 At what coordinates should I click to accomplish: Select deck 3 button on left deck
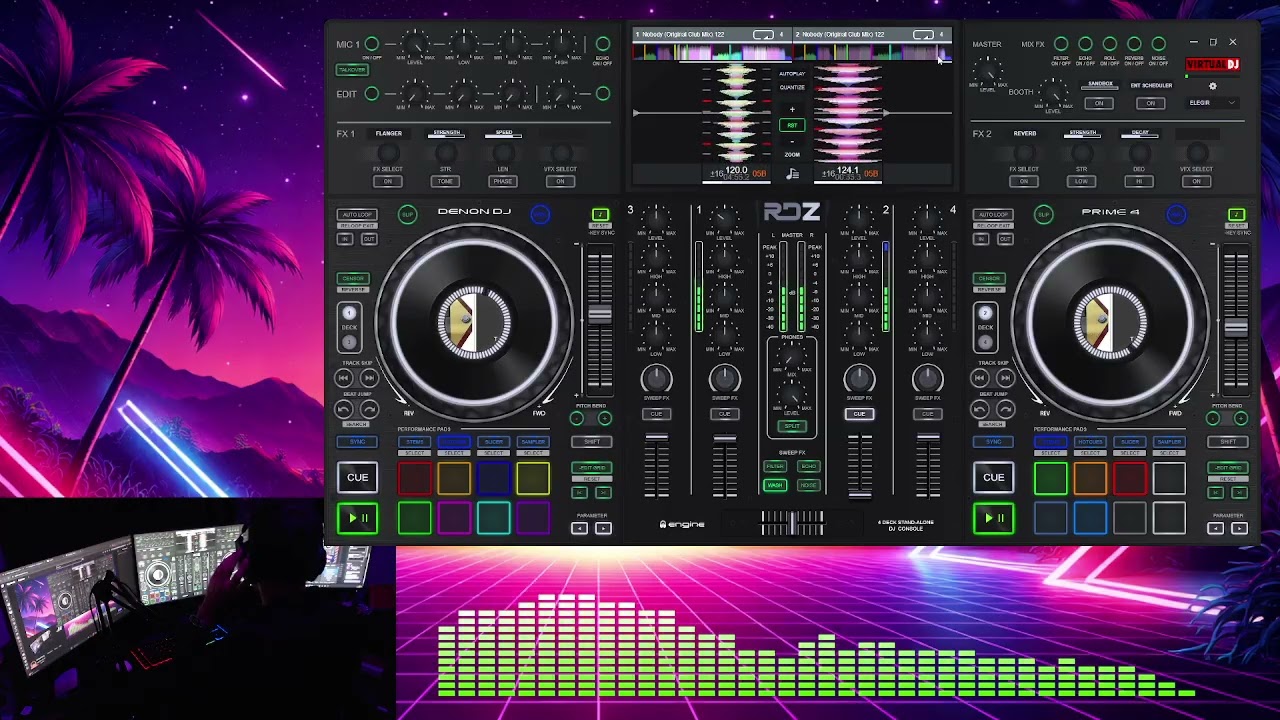(349, 342)
